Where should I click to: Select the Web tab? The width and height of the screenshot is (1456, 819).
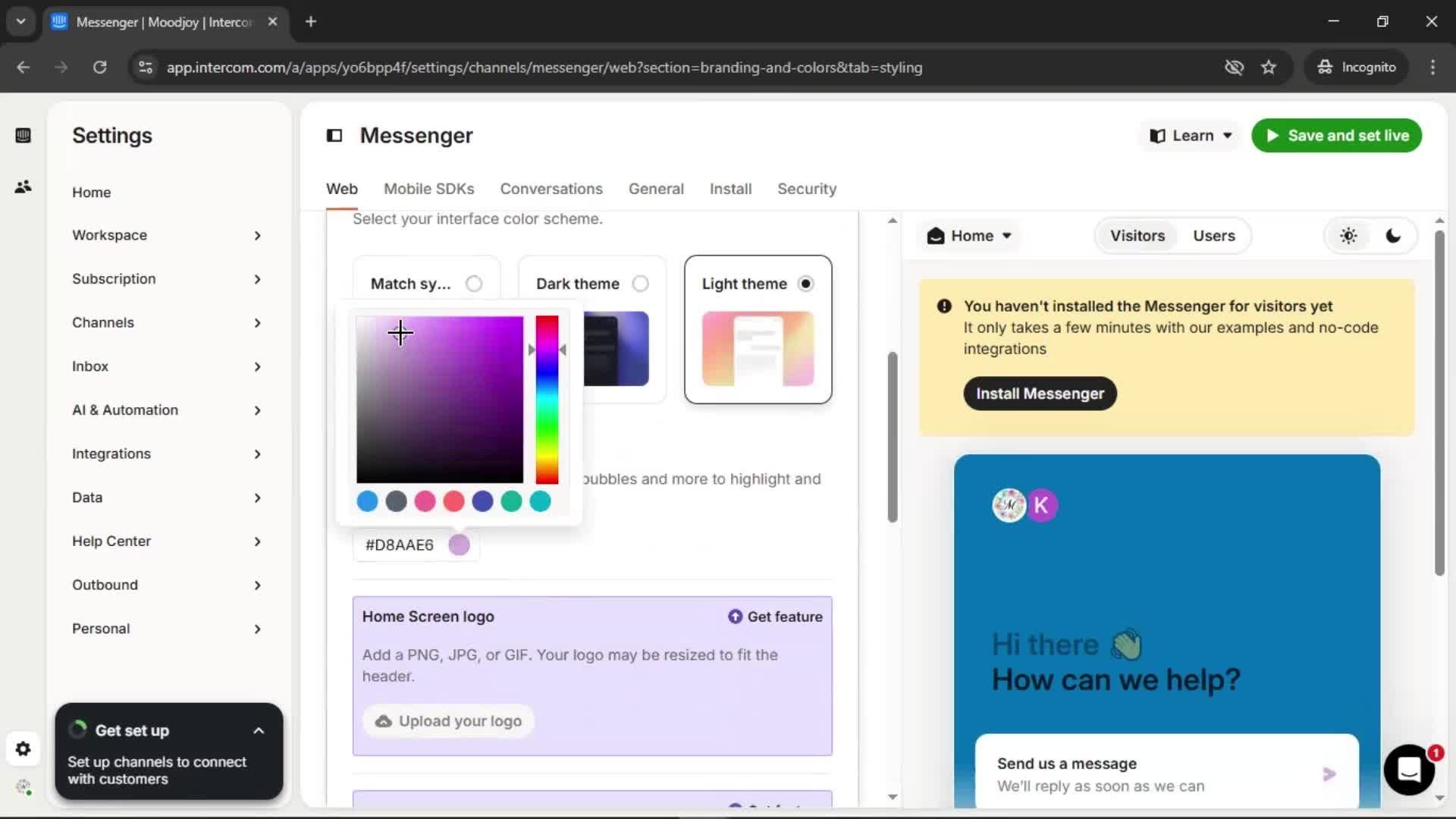[x=342, y=189]
